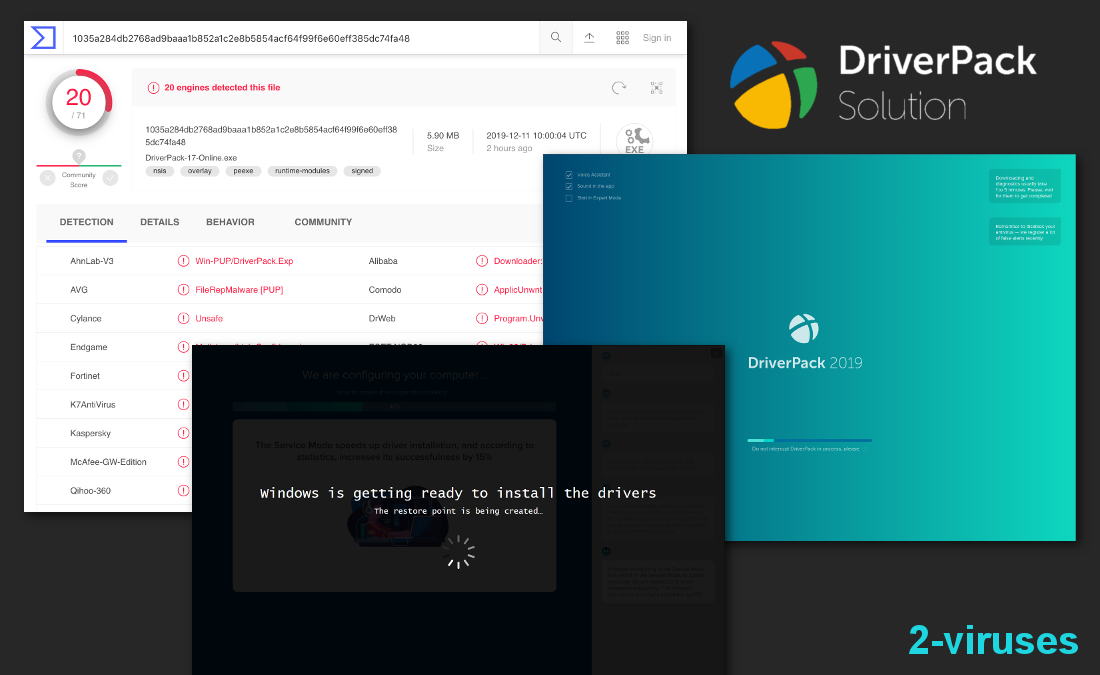Open the COMMUNITY tab
The image size is (1100, 675).
(x=323, y=222)
